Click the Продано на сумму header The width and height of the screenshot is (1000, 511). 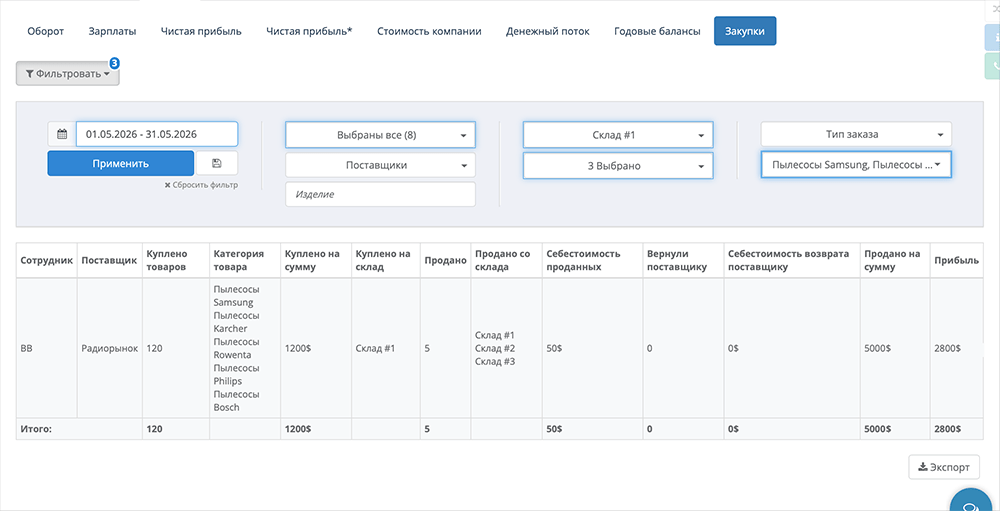(895, 260)
